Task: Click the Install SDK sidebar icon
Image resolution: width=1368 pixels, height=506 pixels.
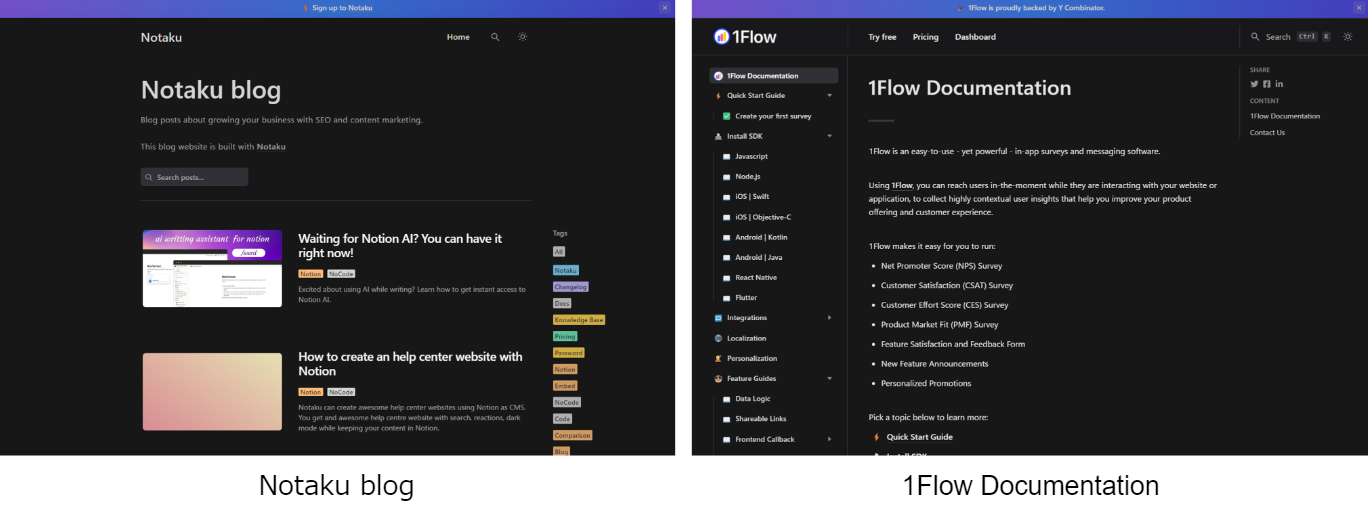Action: [x=718, y=136]
